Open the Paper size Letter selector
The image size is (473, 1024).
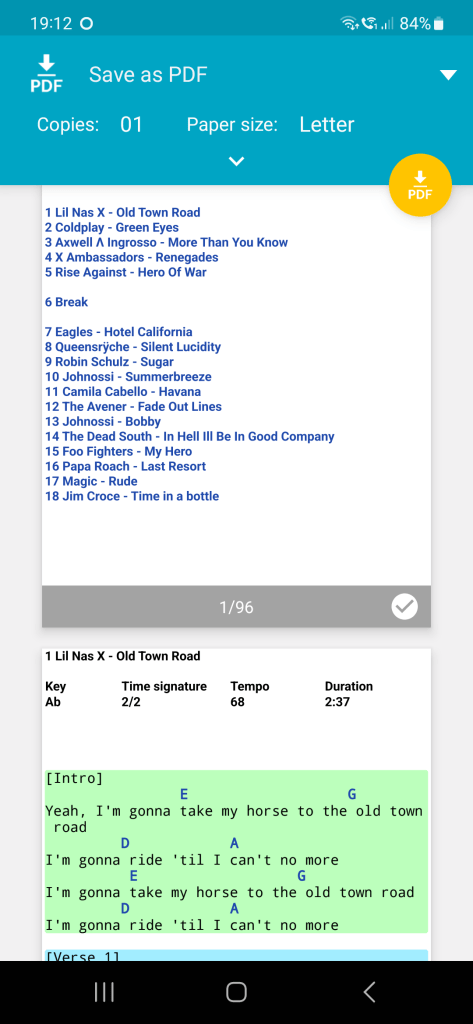point(327,125)
